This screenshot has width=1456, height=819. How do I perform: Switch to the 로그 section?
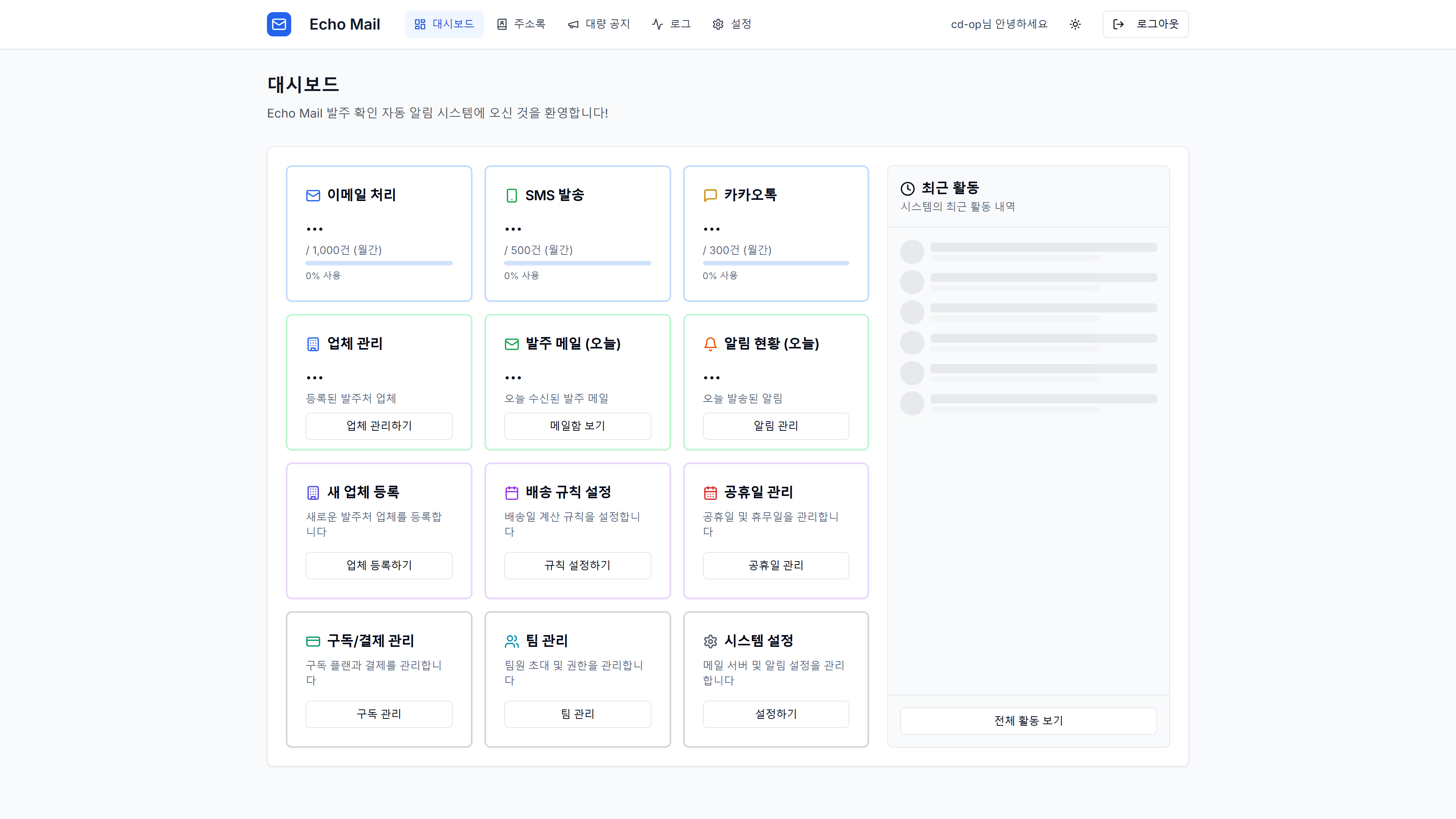click(671, 24)
